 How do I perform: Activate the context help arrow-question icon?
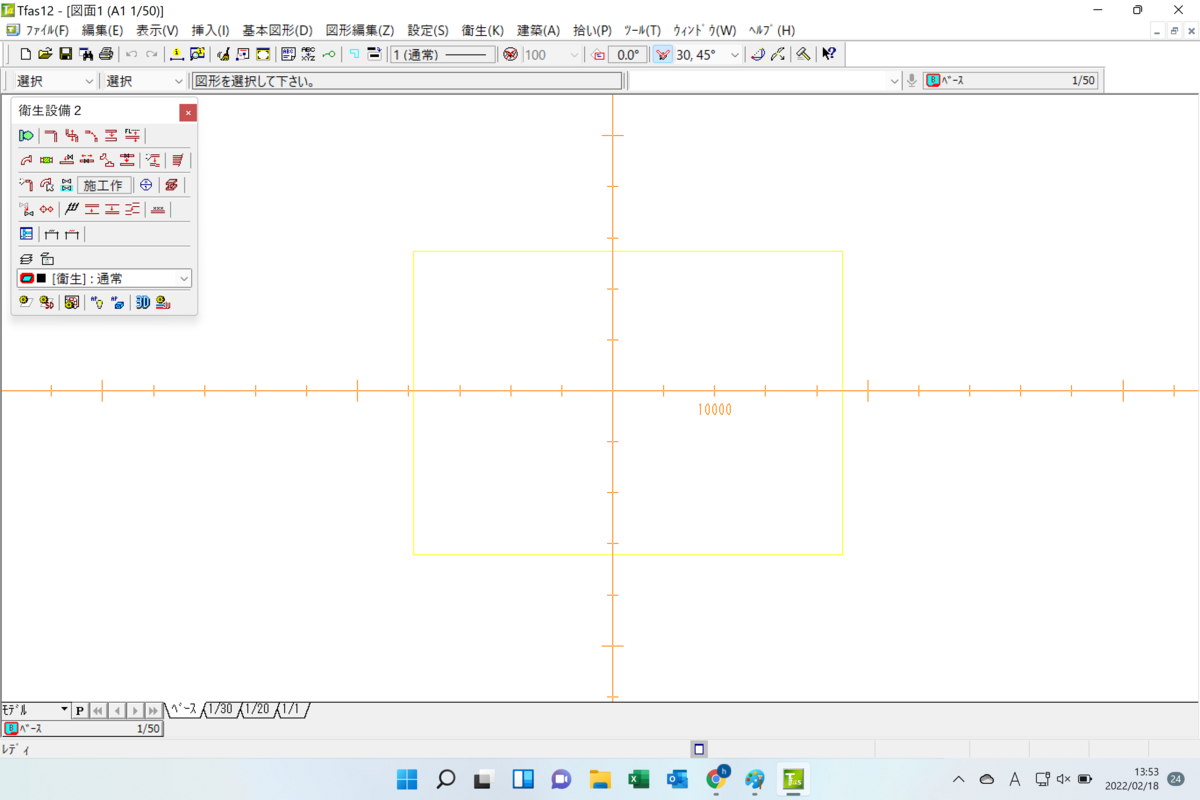(829, 55)
